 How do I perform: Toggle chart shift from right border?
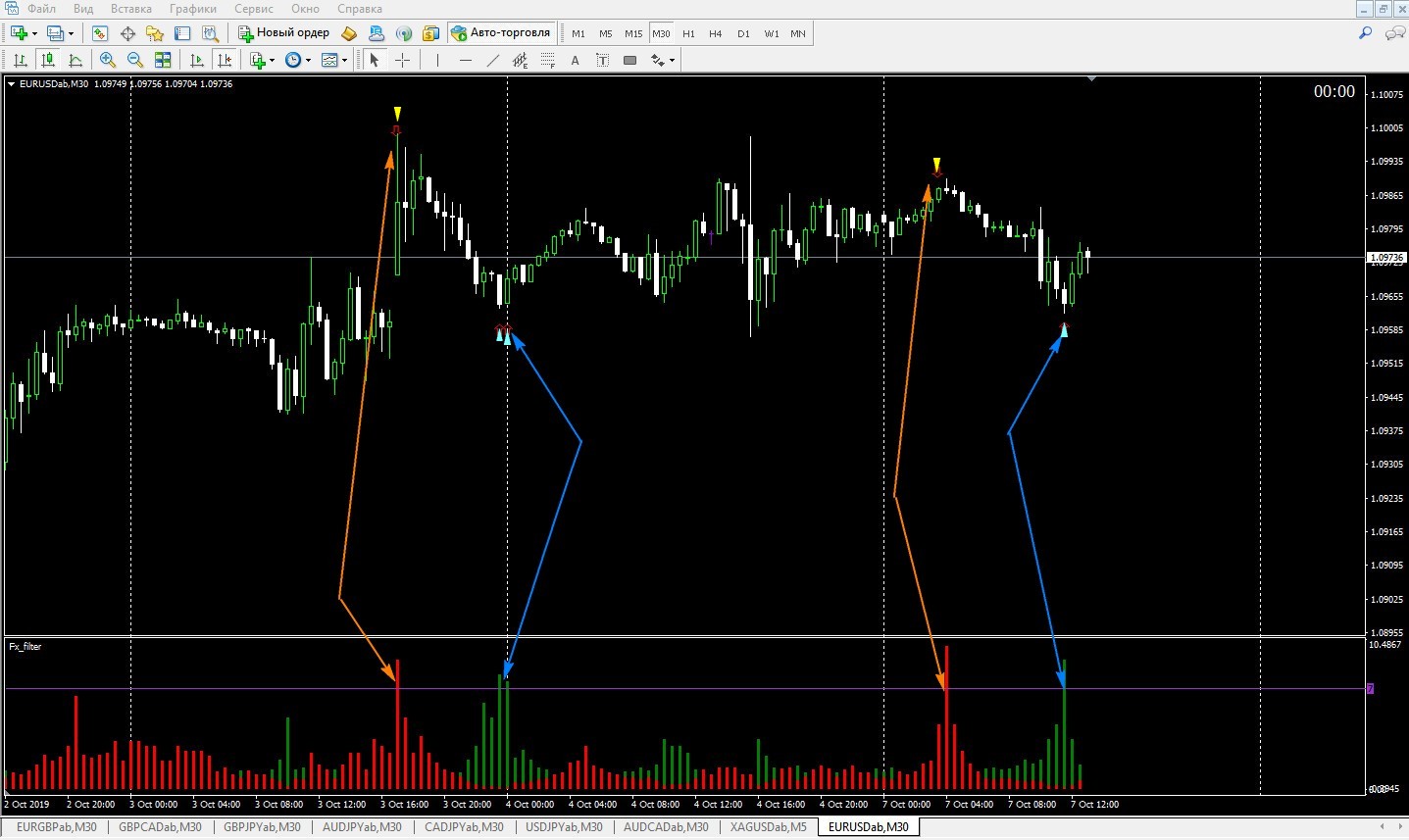pos(225,60)
